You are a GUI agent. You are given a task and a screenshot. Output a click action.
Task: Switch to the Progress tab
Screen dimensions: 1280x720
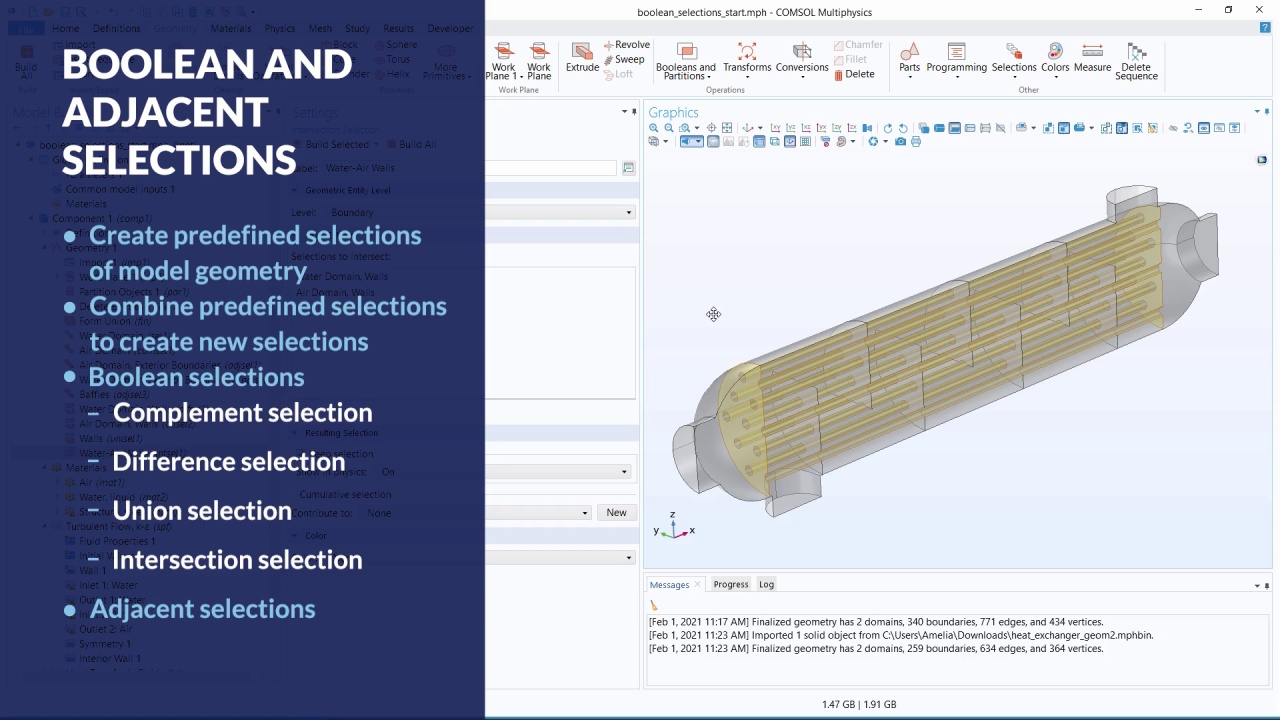(730, 584)
